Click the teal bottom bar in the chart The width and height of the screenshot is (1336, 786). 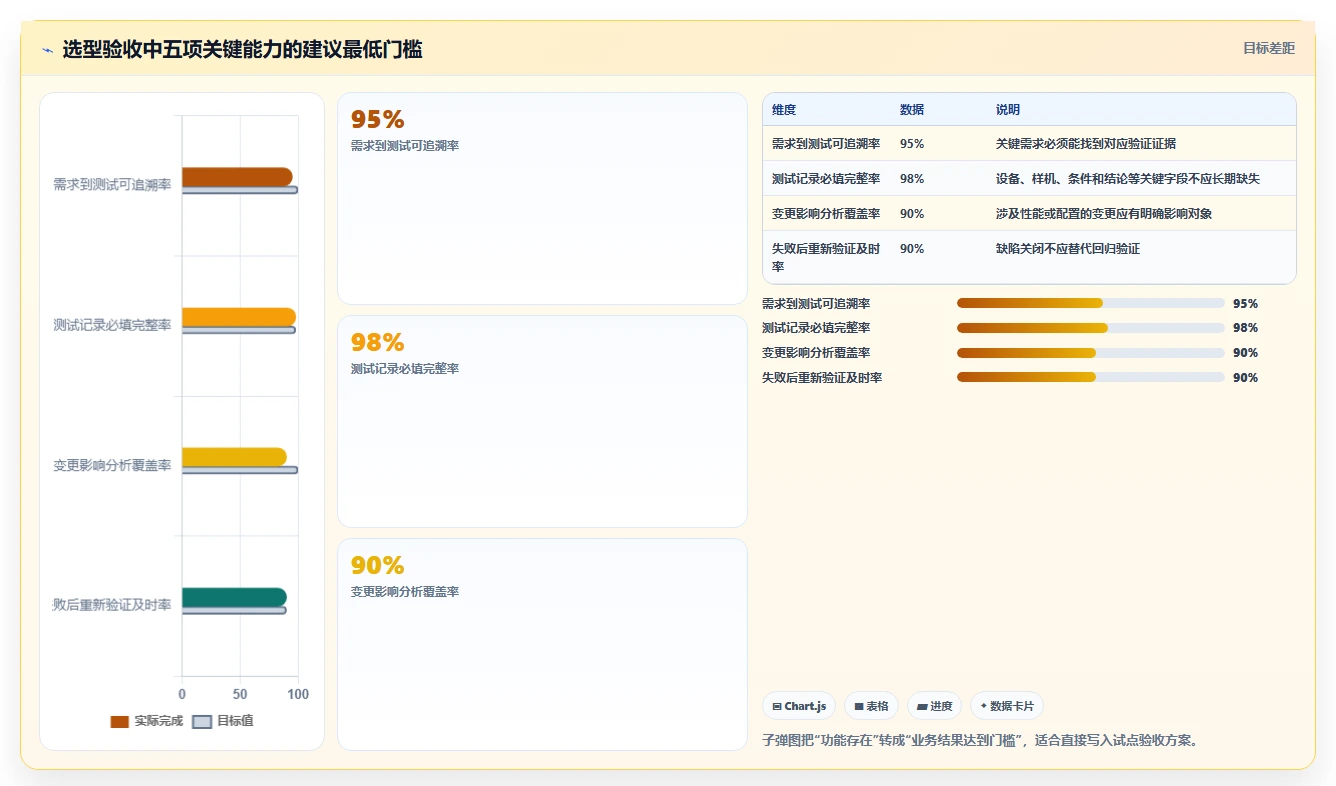tap(234, 597)
